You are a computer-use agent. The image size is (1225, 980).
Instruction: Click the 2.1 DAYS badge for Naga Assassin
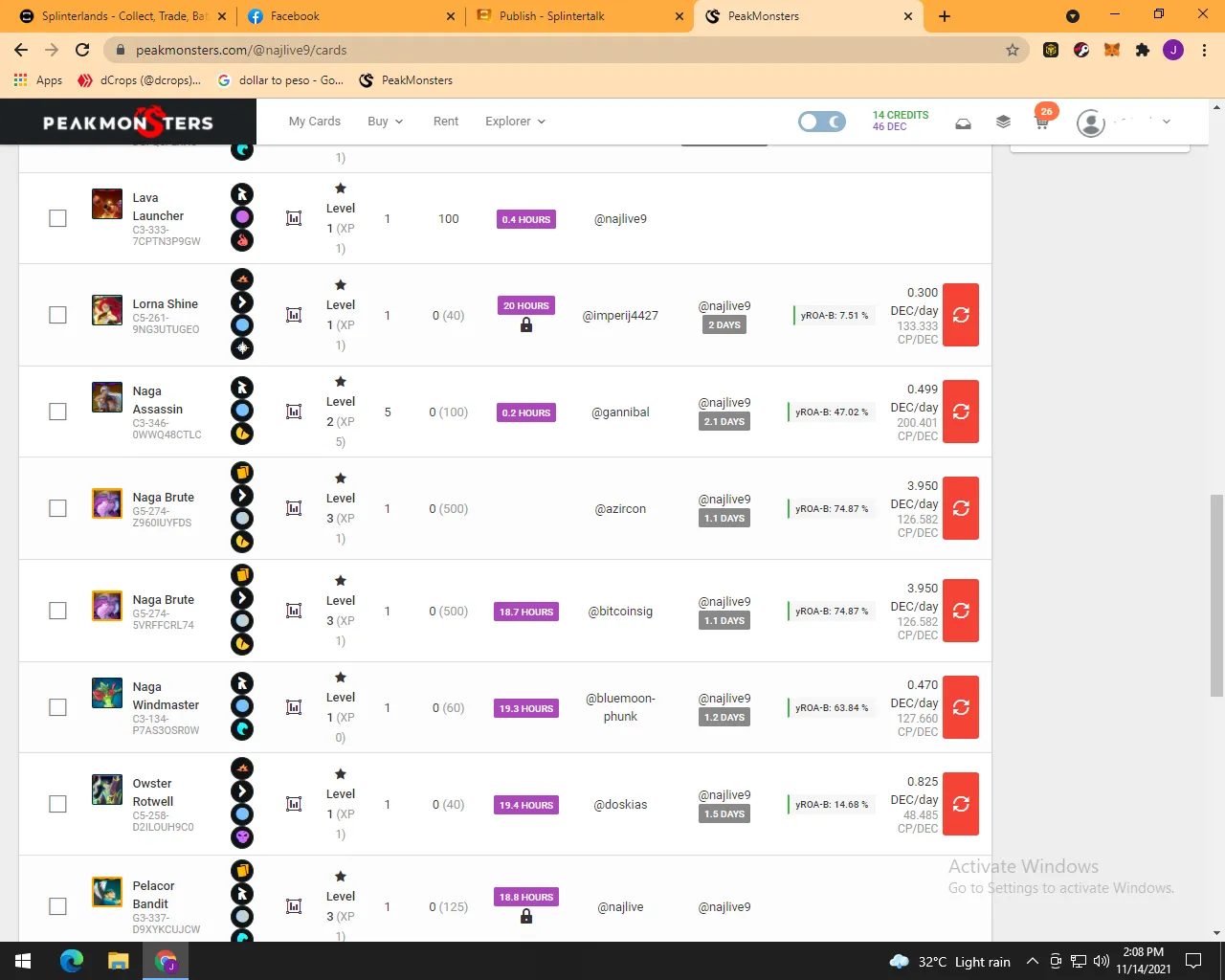pyautogui.click(x=724, y=422)
